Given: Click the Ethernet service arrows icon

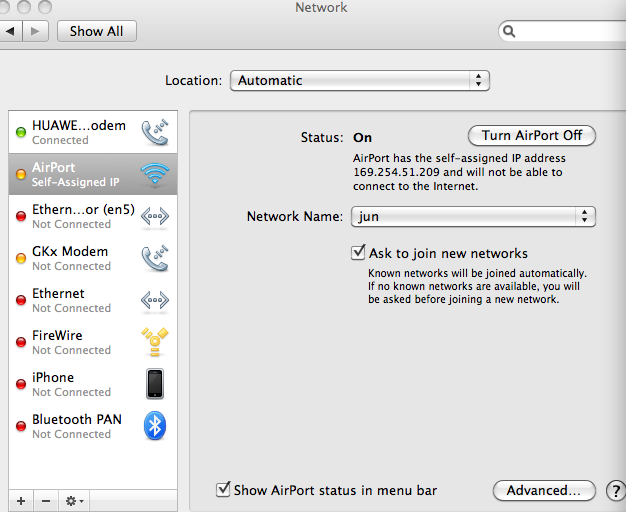Looking at the screenshot, I should pyautogui.click(x=155, y=300).
